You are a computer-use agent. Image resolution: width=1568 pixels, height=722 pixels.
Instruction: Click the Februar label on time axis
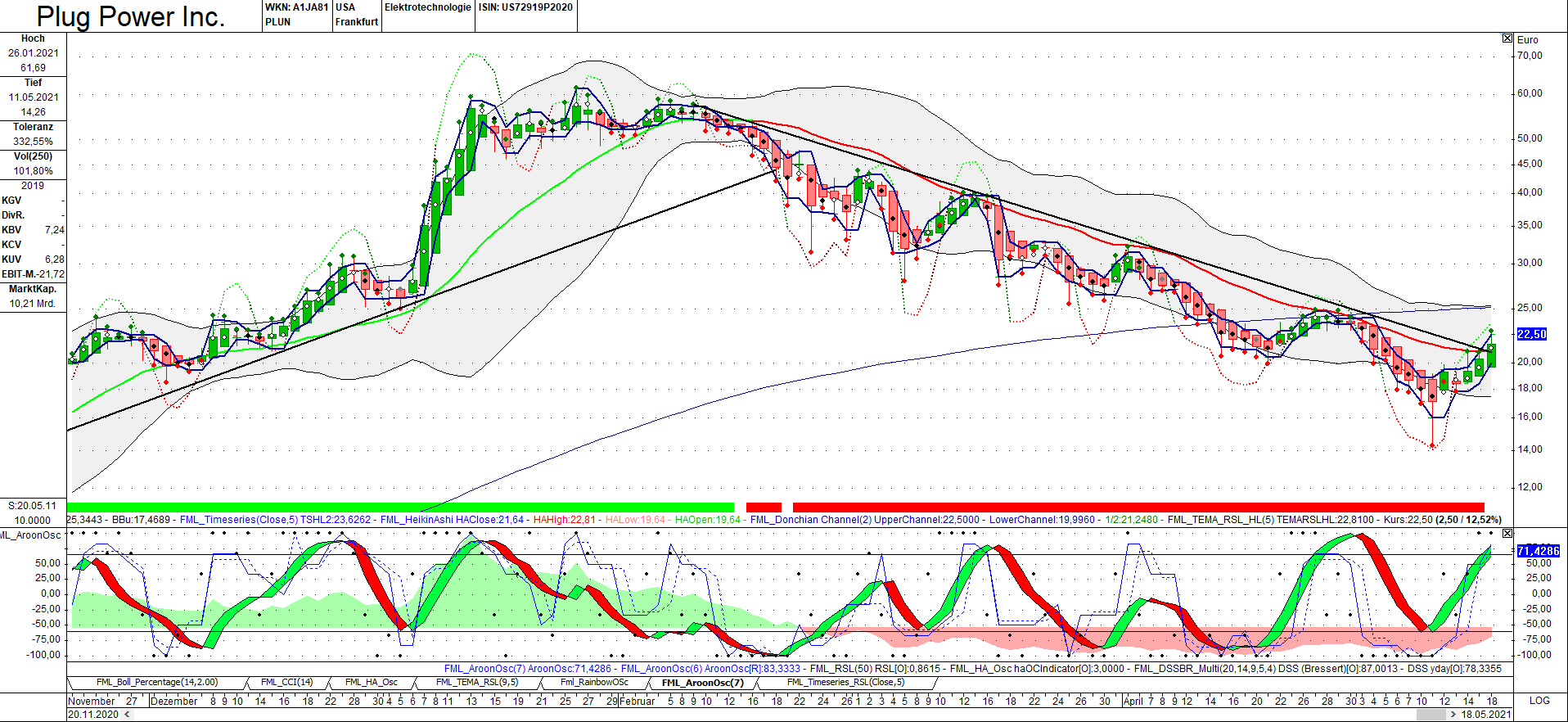click(x=638, y=701)
